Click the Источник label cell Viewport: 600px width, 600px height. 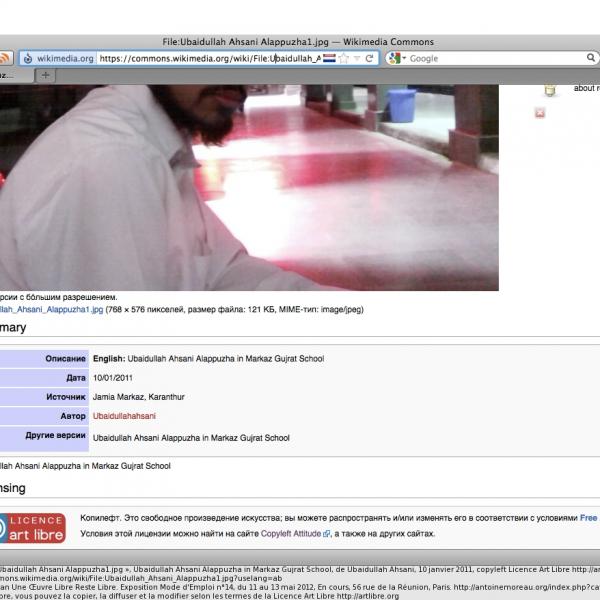(x=44, y=397)
